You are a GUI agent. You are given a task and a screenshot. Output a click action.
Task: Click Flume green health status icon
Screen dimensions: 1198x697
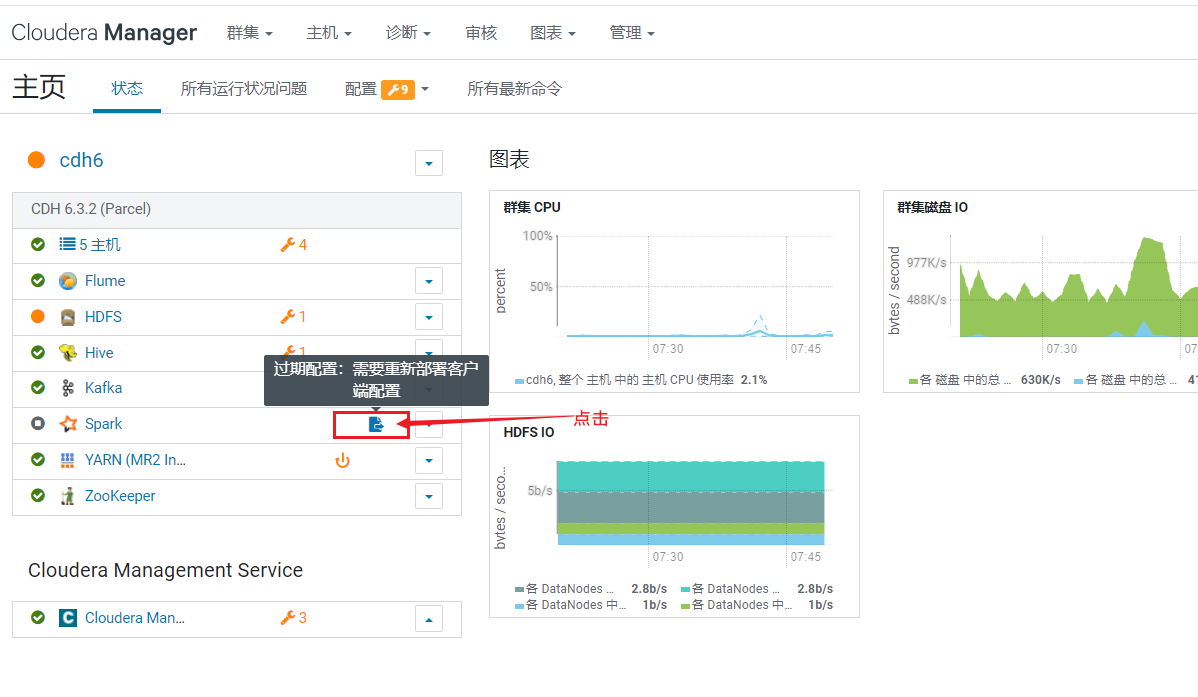(x=37, y=280)
